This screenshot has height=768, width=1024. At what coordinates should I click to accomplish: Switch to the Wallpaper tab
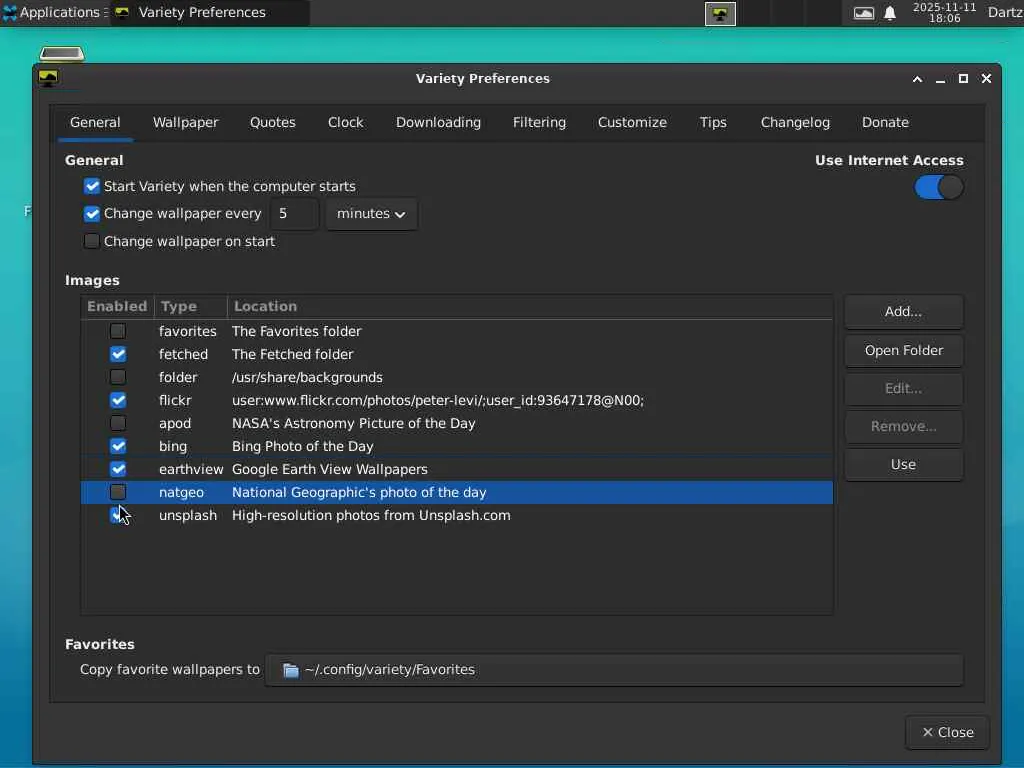coord(185,122)
